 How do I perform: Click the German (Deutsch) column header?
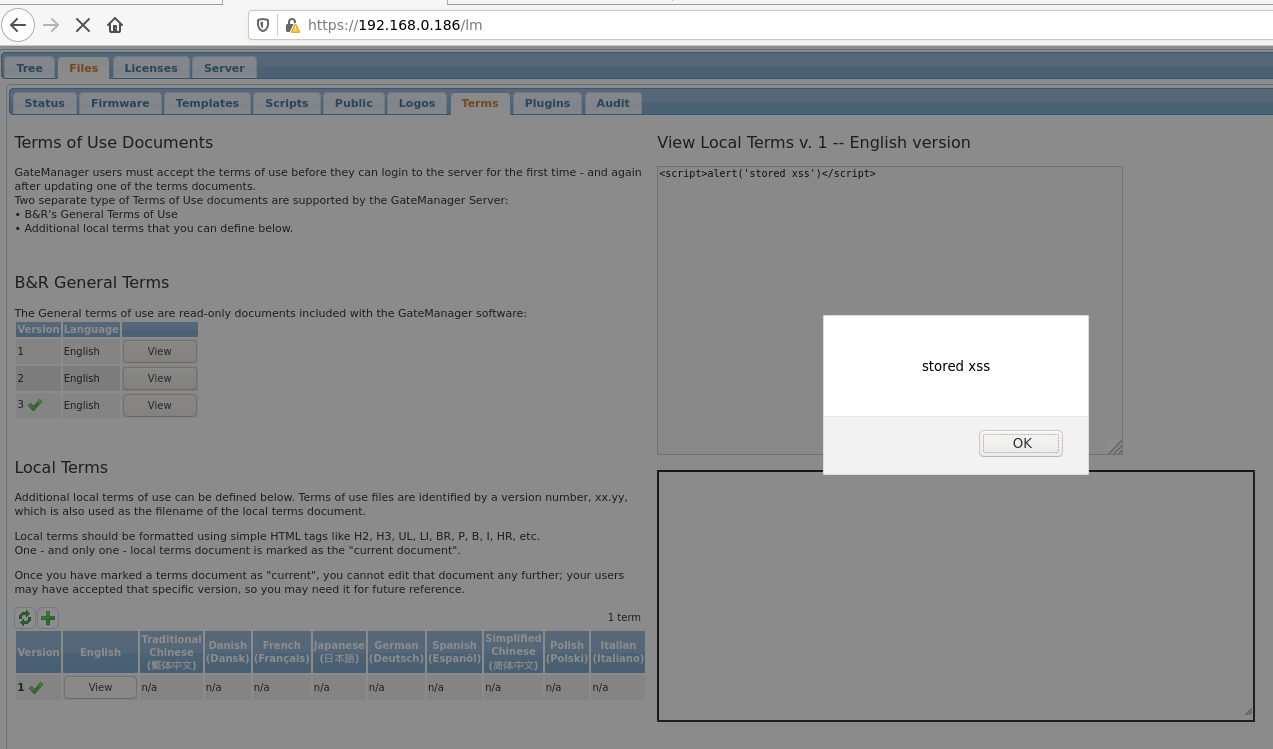tap(396, 652)
